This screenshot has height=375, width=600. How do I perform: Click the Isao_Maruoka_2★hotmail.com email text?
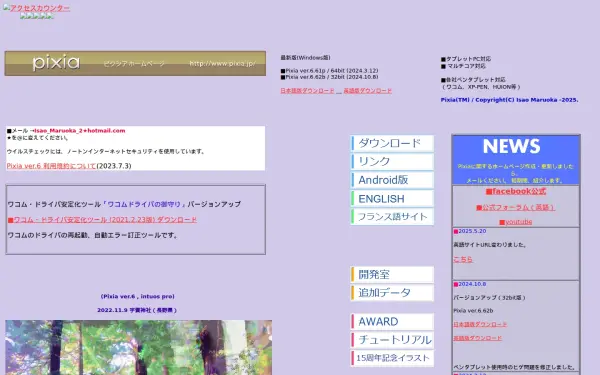pos(80,130)
